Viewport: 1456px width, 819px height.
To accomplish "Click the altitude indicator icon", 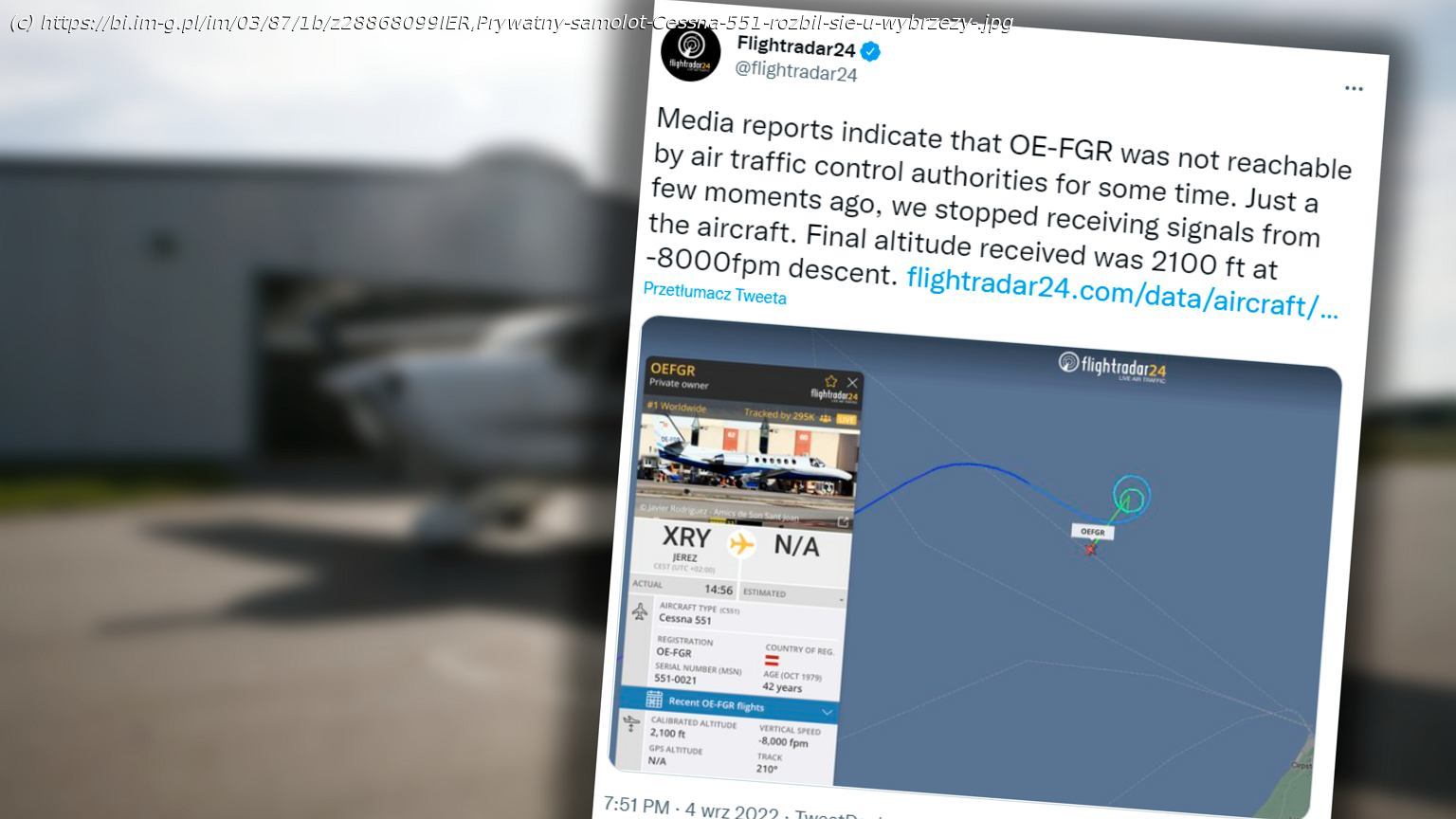I will pos(631,724).
